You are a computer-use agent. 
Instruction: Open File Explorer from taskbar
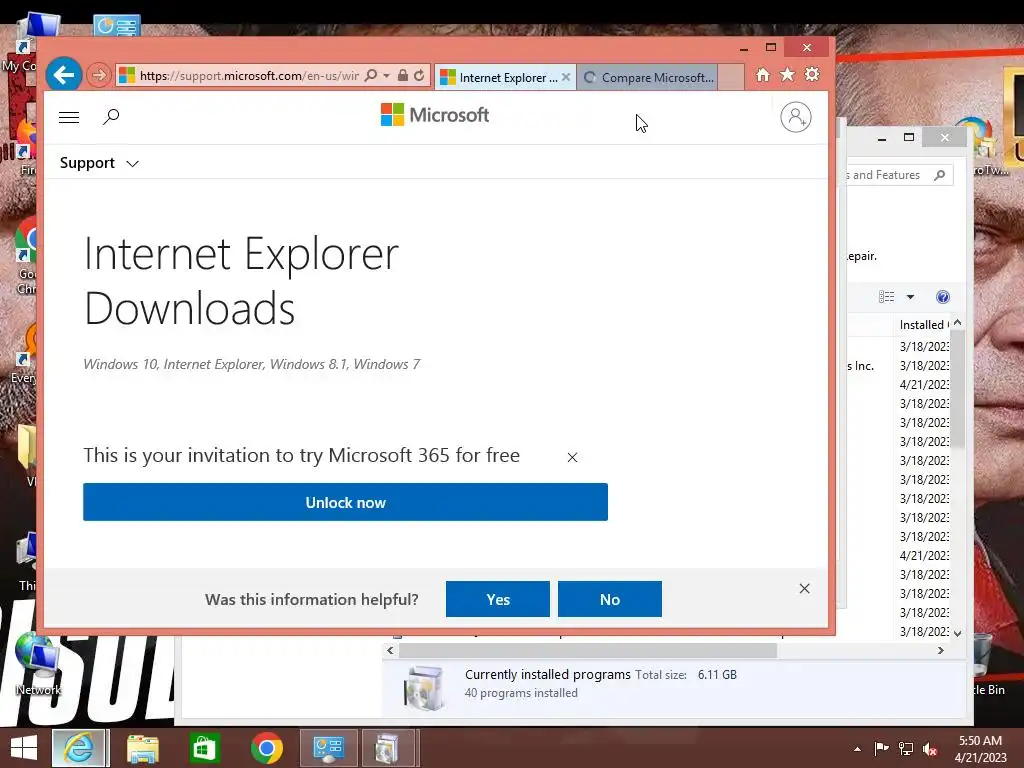tap(142, 748)
